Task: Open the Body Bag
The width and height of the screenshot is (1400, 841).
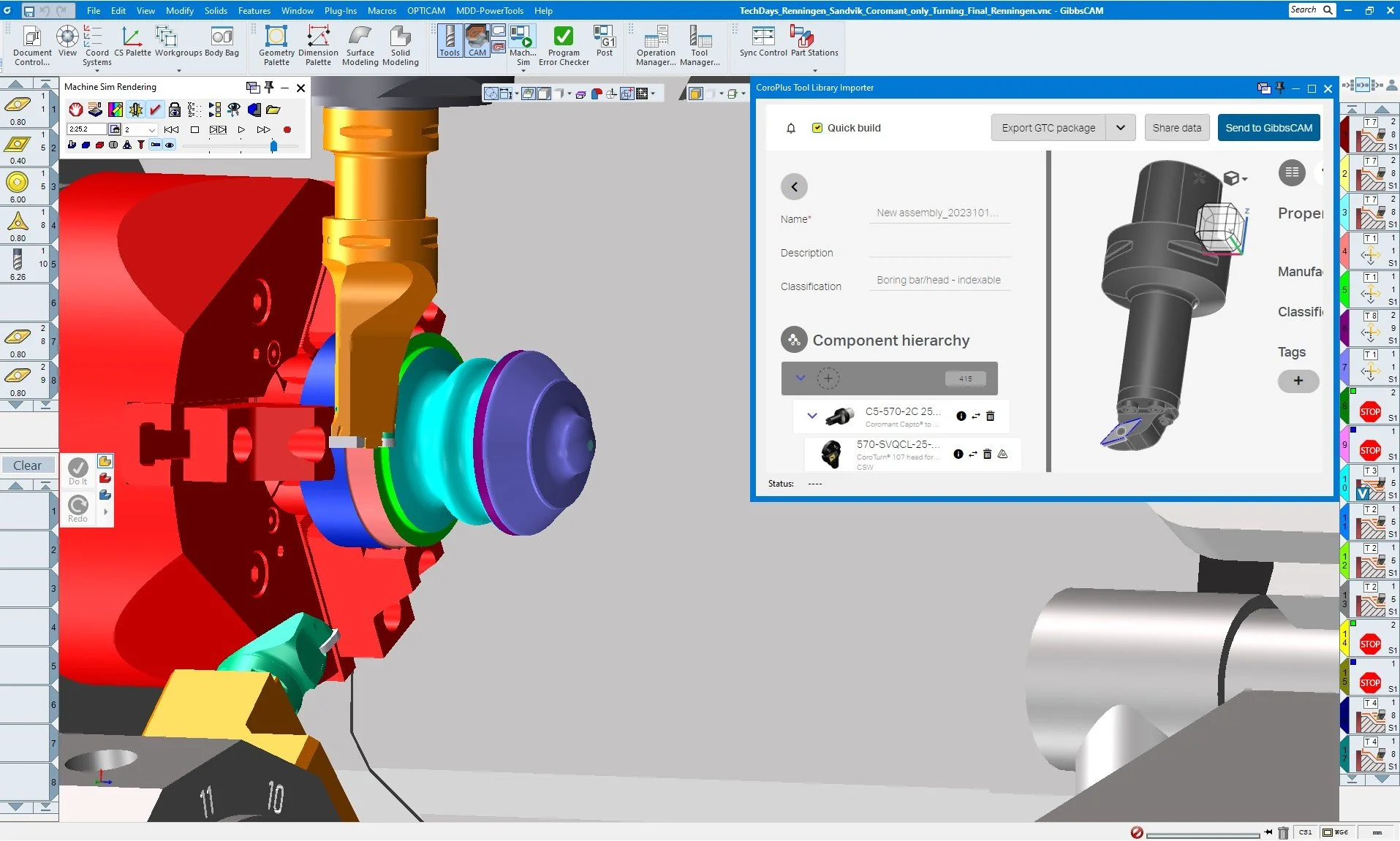Action: click(222, 42)
